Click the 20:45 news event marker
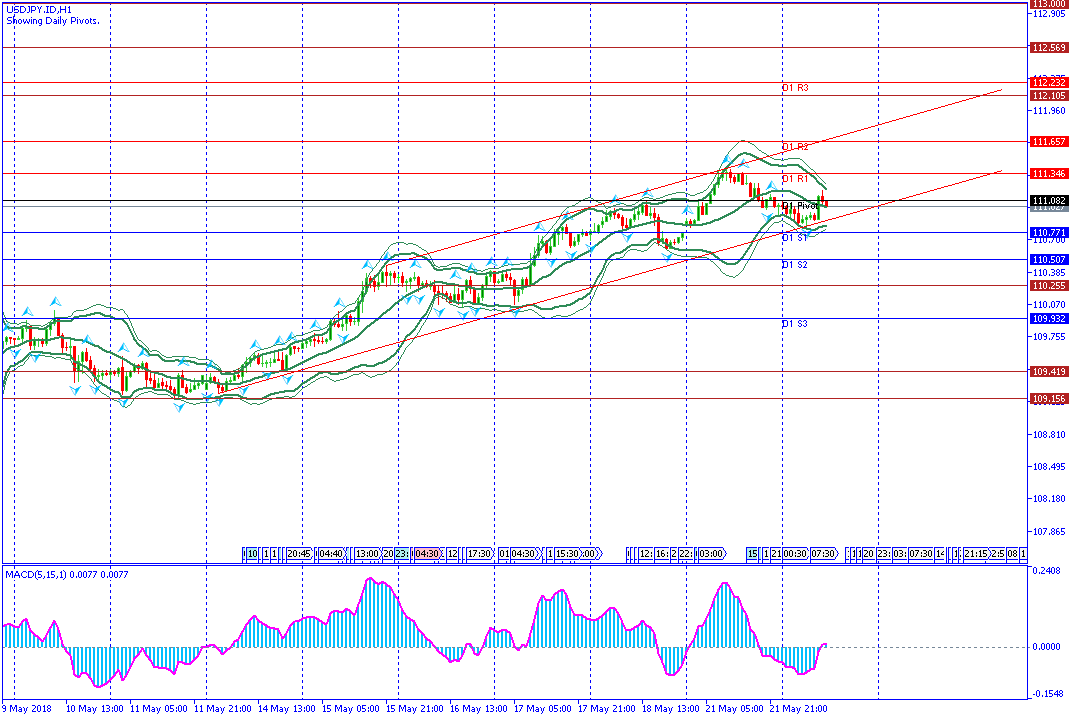1080x720 pixels. (x=299, y=553)
